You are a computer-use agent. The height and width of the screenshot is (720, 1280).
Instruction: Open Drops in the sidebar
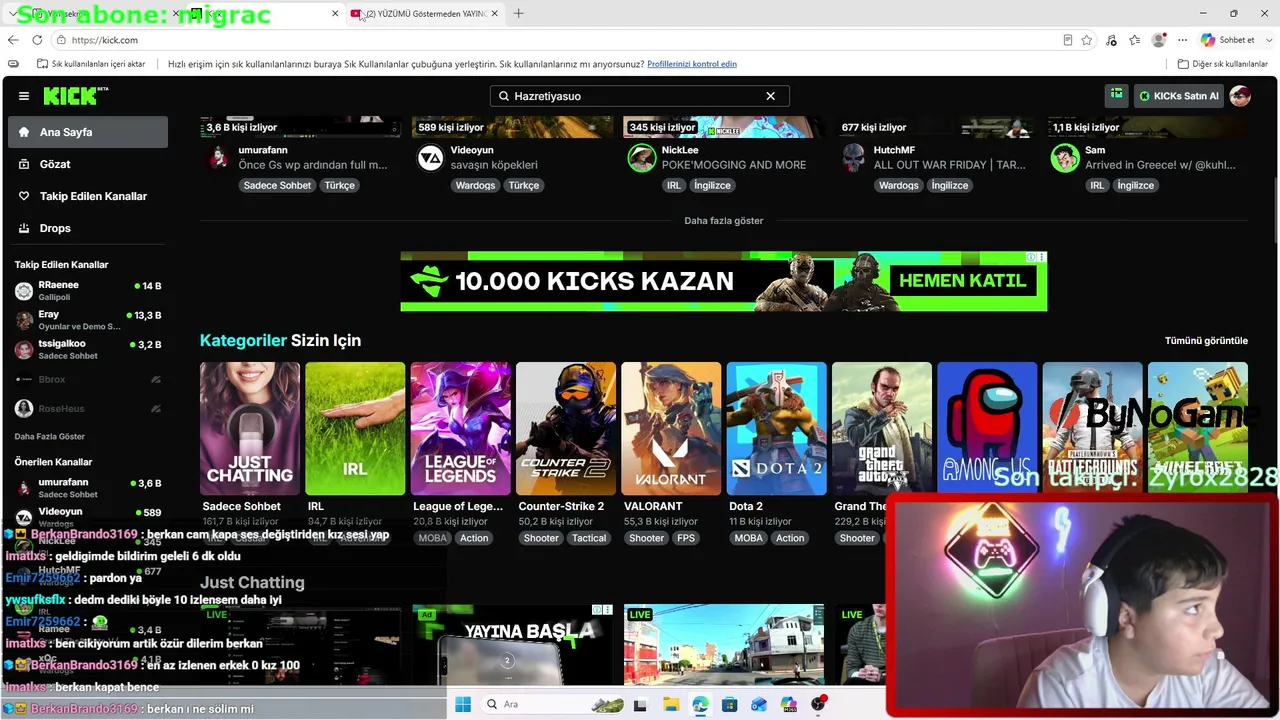[88, 228]
